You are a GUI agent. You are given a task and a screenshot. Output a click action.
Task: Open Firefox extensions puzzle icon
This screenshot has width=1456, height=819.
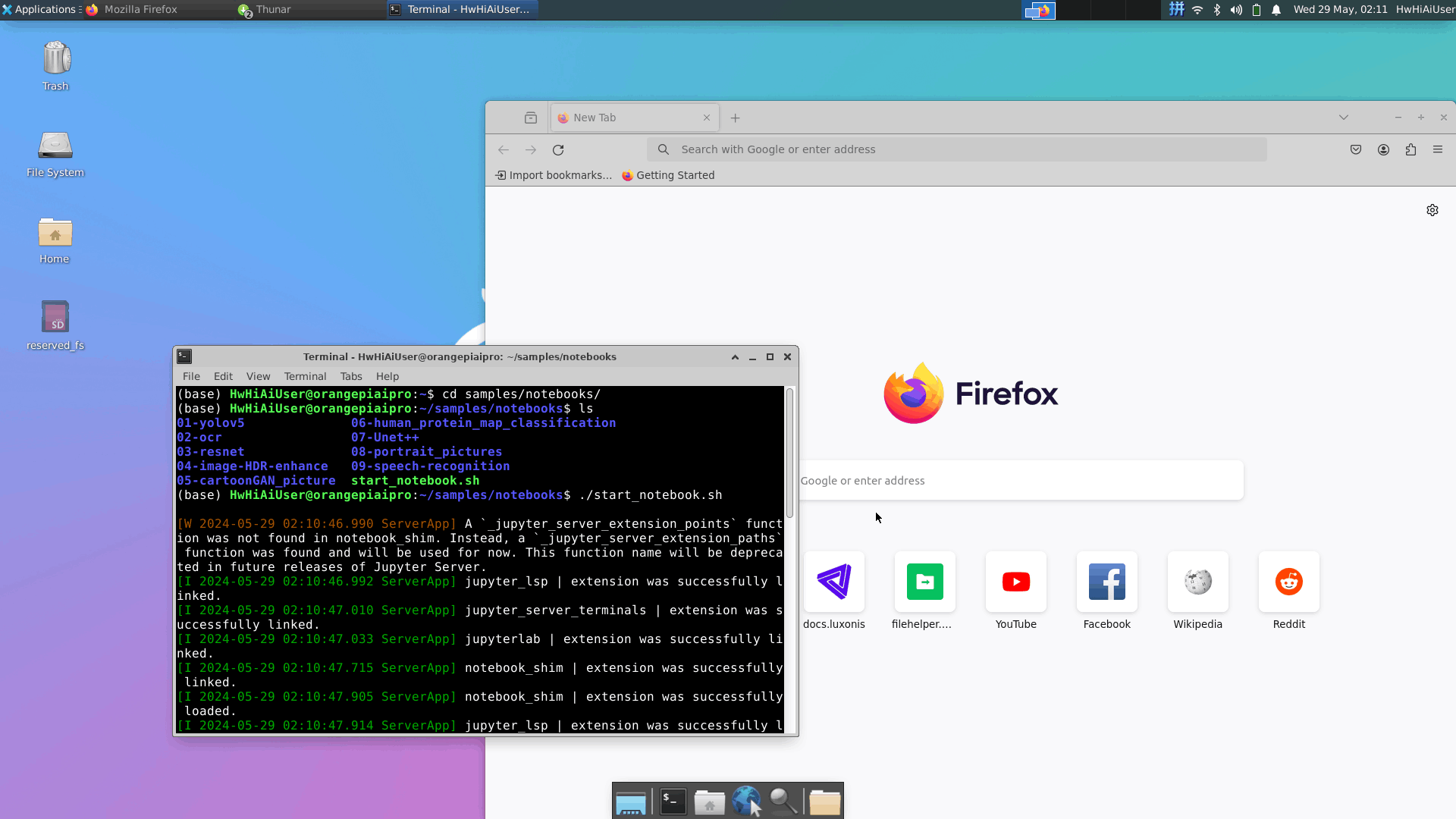tap(1410, 150)
